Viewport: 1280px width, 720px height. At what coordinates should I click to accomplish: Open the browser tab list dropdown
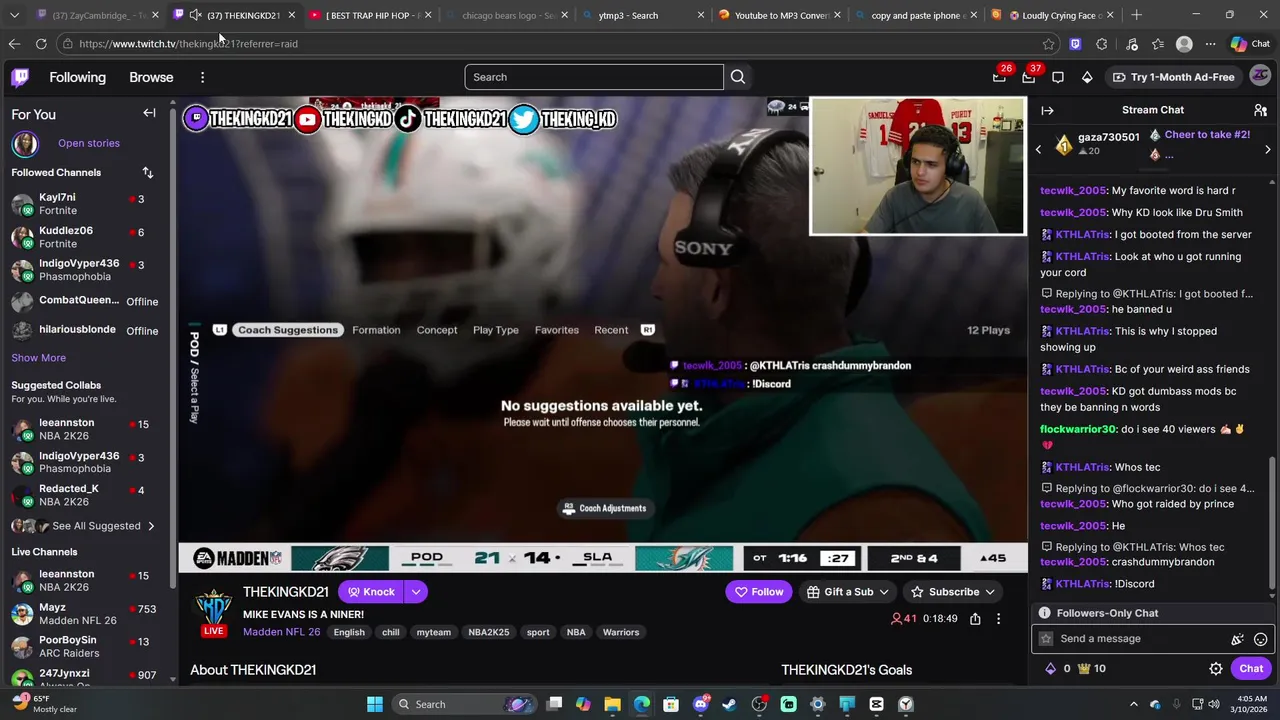14,15
